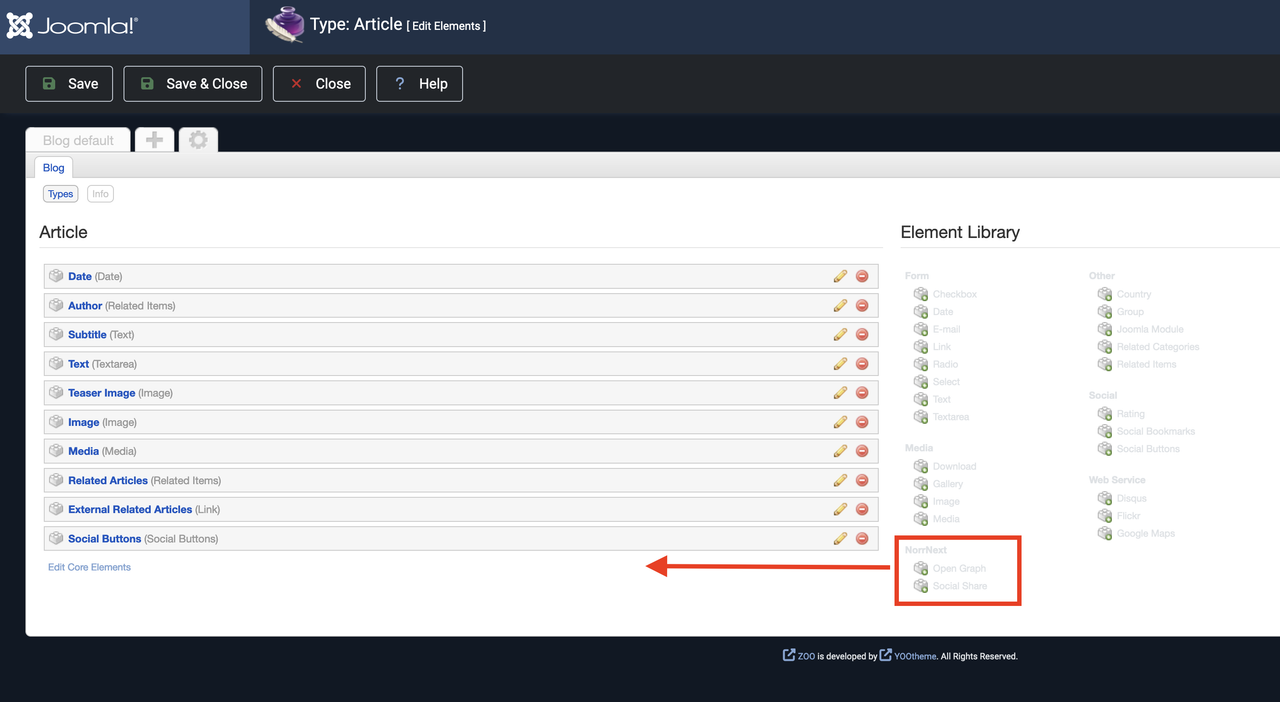Image resolution: width=1280 pixels, height=702 pixels.
Task: Delete the Teaser Image element
Action: (862, 393)
